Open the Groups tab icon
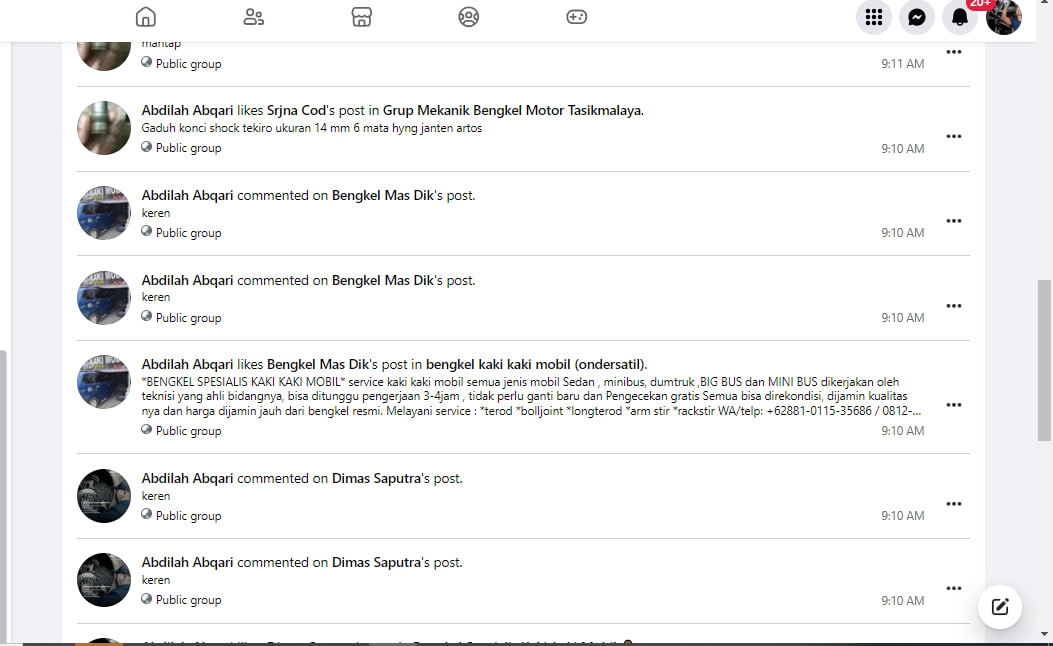The image size is (1053, 646). 469,17
